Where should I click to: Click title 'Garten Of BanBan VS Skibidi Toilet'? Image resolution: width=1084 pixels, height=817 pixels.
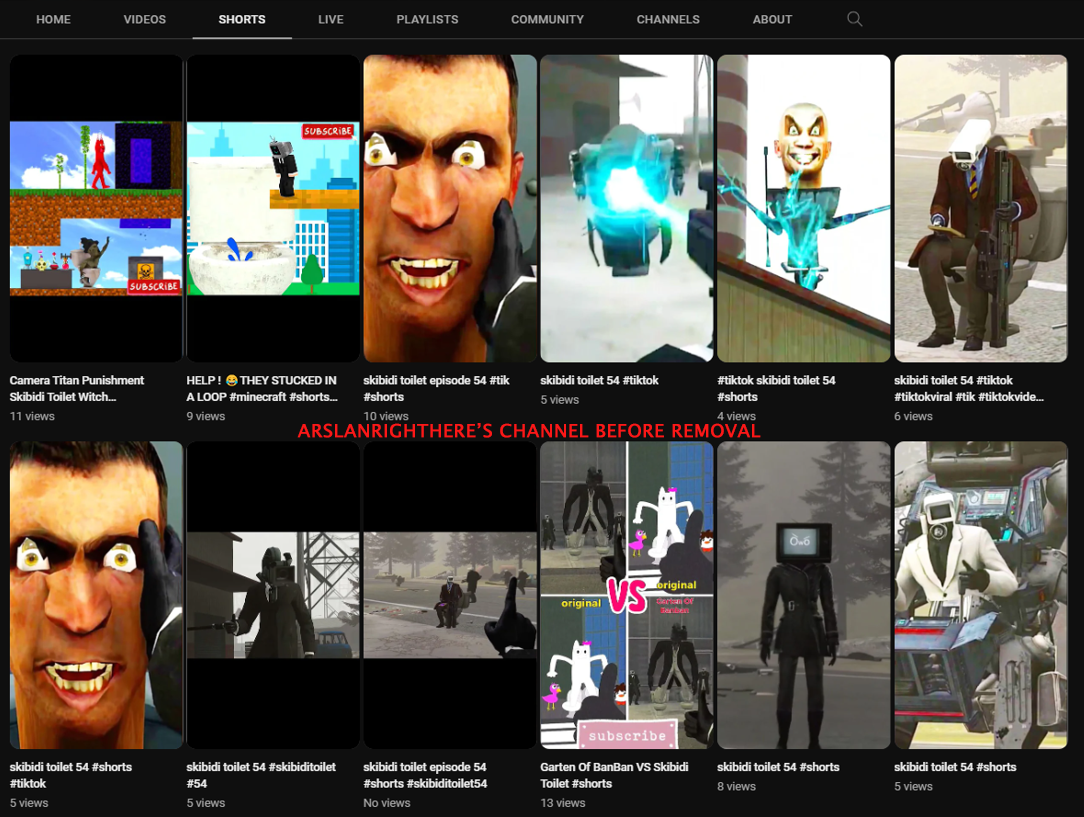point(615,775)
